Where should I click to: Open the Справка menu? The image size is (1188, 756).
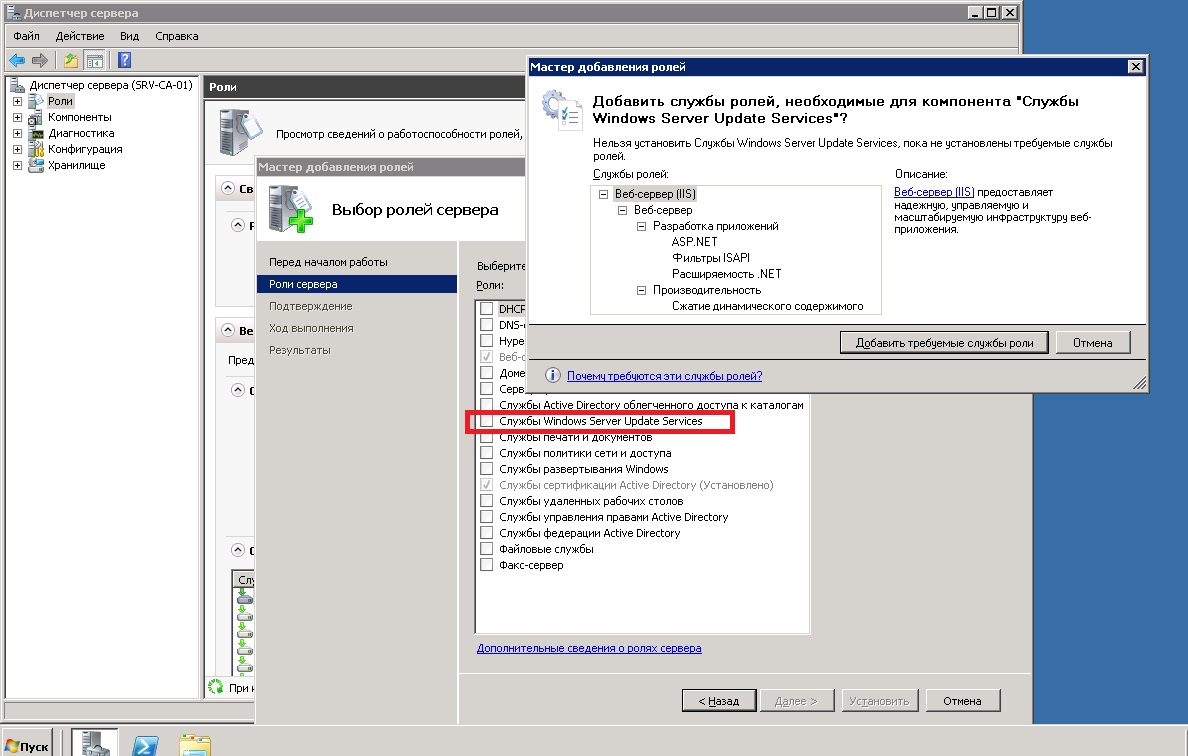pyautogui.click(x=177, y=36)
